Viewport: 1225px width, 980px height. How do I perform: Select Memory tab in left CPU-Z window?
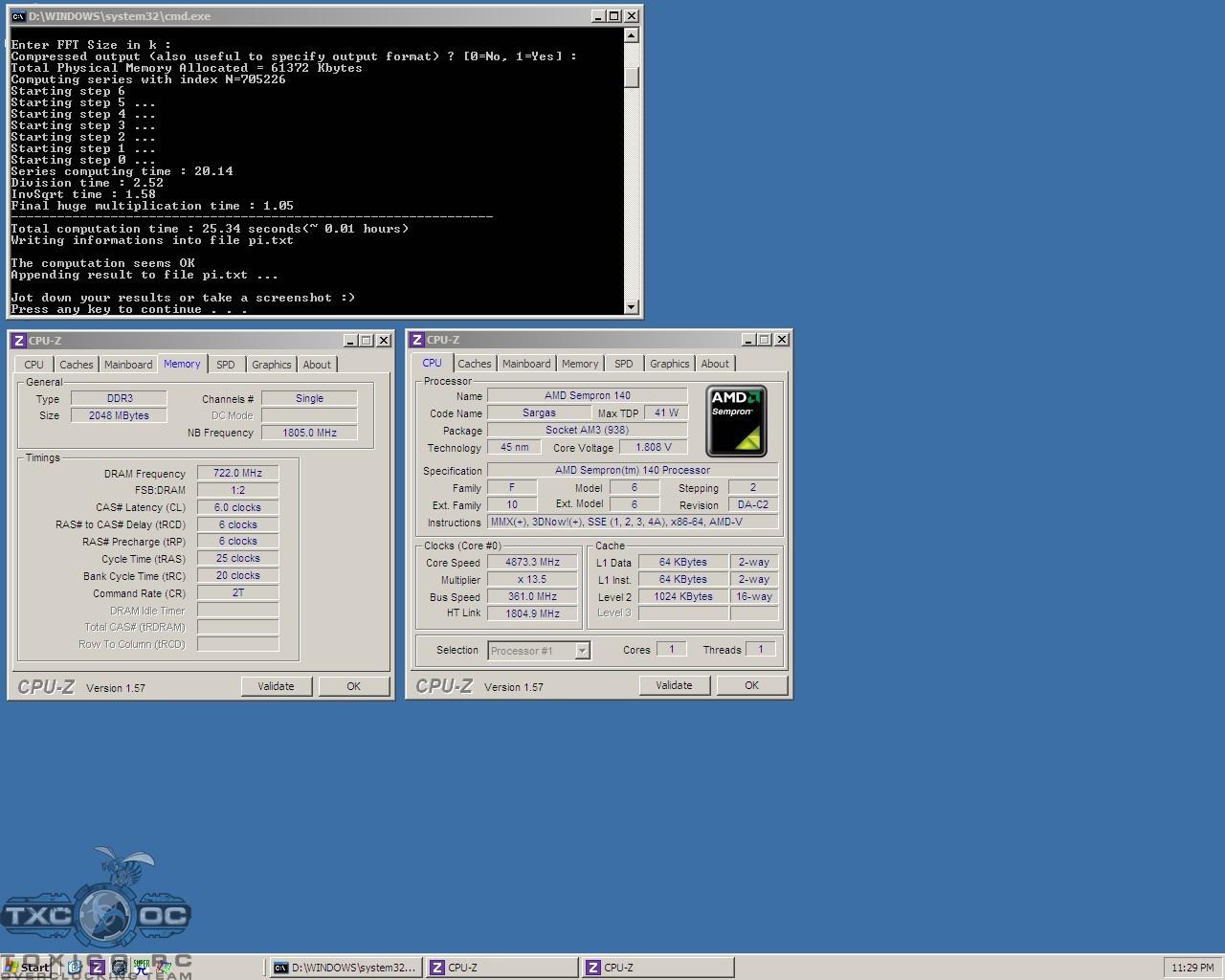(x=182, y=364)
